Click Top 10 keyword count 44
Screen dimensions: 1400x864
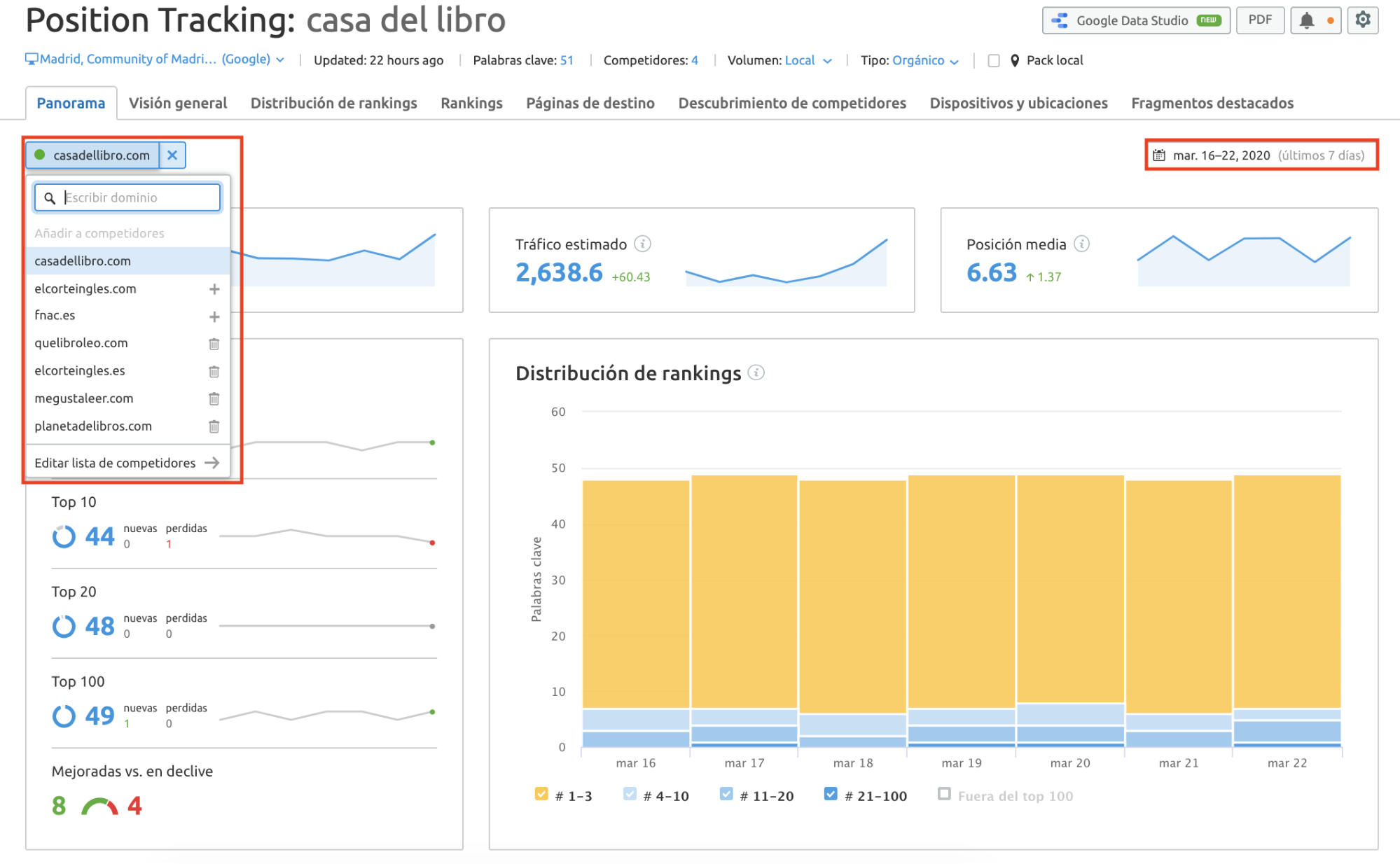(99, 536)
